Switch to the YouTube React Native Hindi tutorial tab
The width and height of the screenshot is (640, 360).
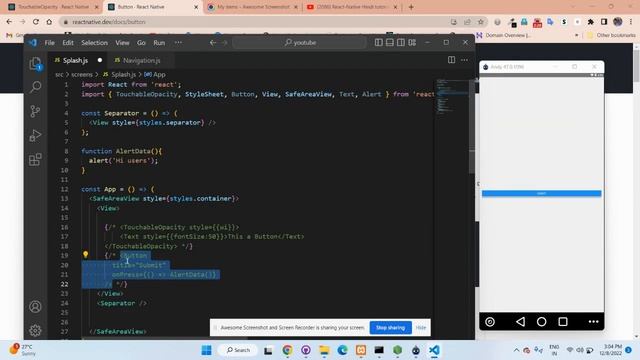[352, 7]
